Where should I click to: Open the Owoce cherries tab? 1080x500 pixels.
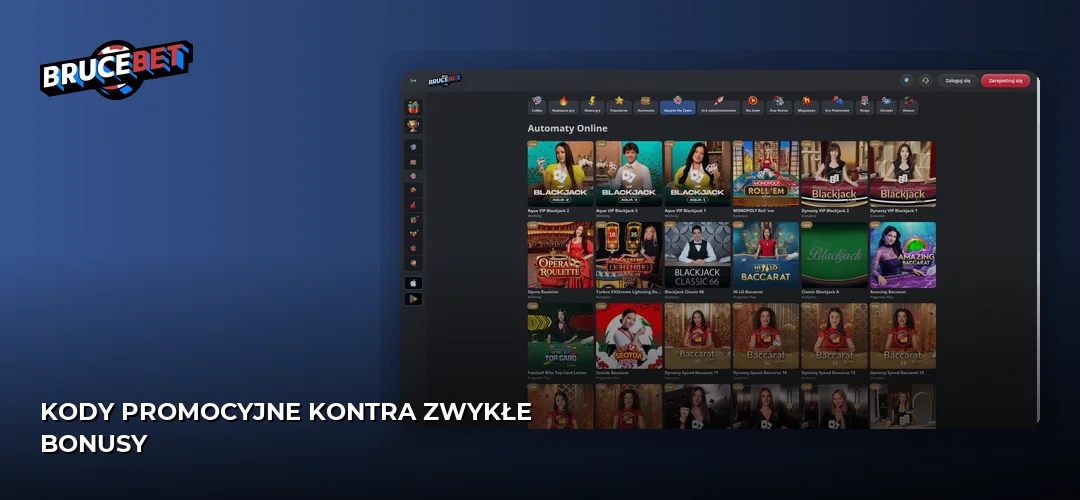[x=908, y=105]
